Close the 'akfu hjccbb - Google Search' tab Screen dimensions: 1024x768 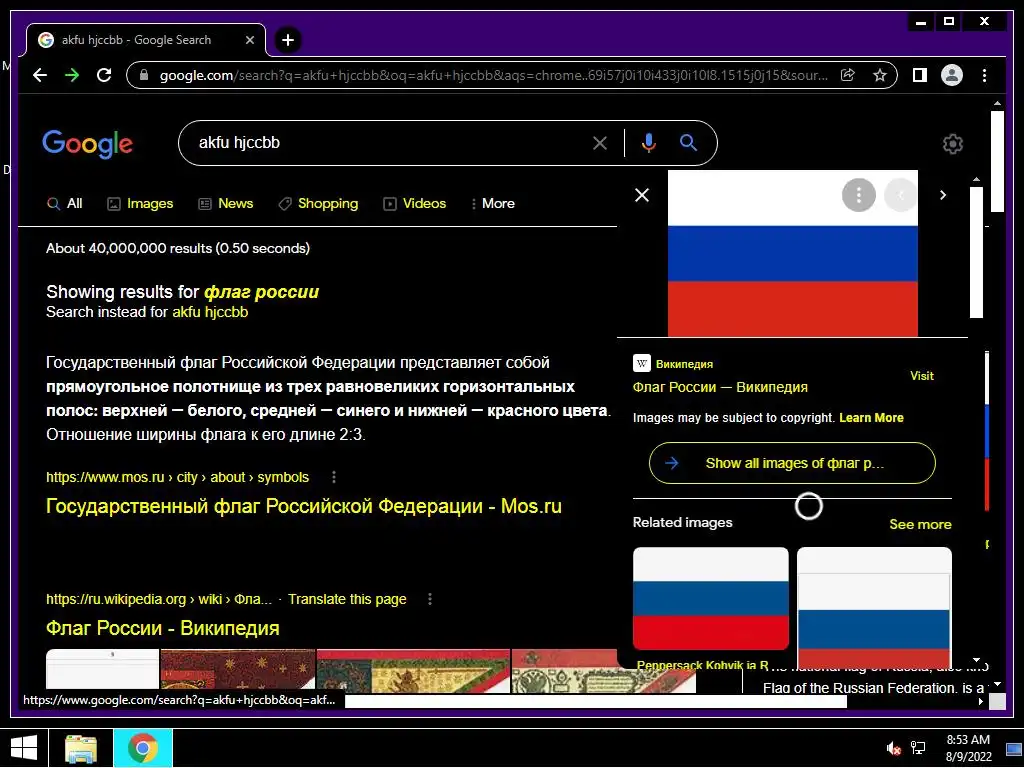[x=249, y=40]
